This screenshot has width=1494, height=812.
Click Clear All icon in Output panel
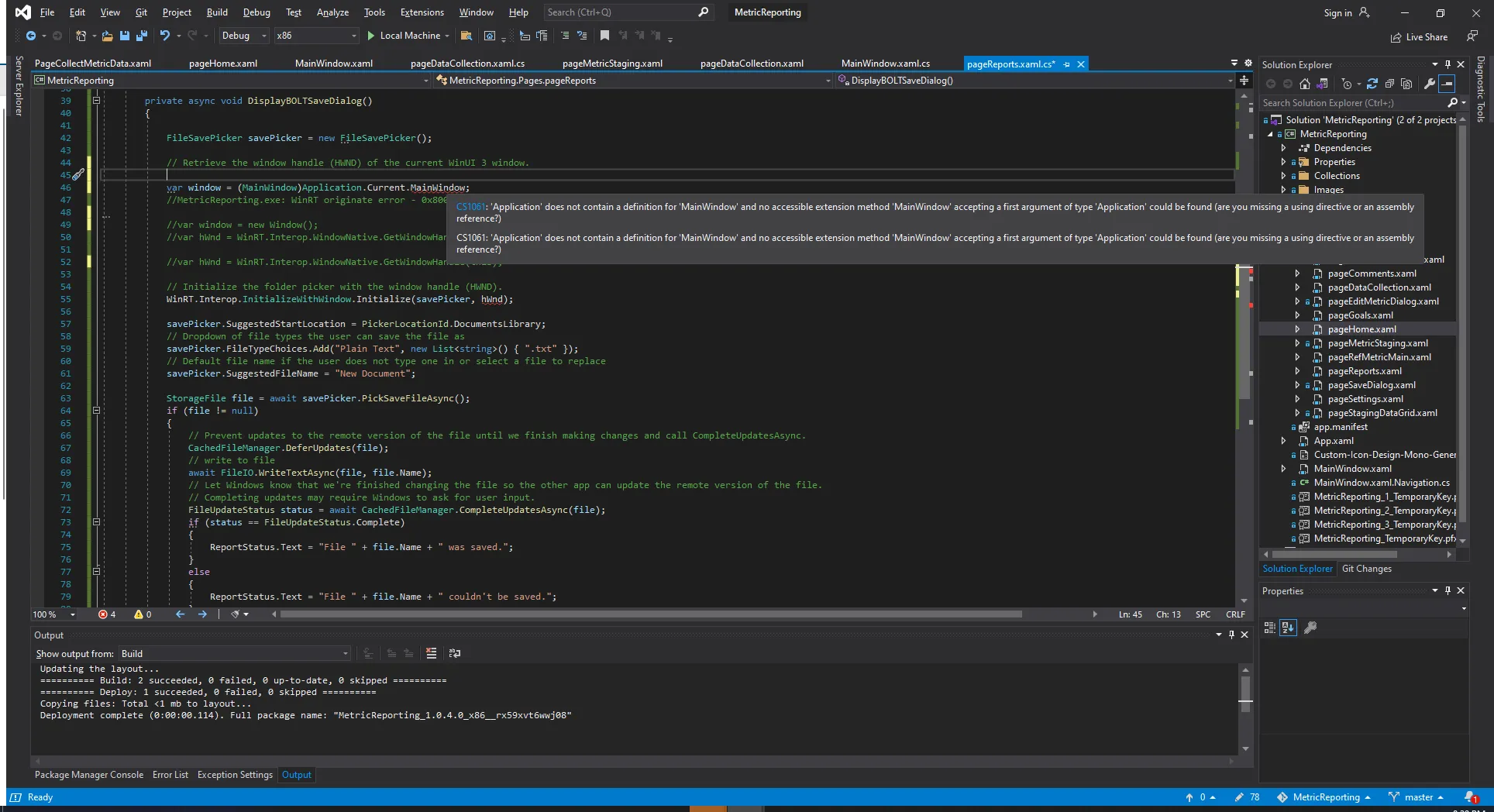[x=432, y=653]
